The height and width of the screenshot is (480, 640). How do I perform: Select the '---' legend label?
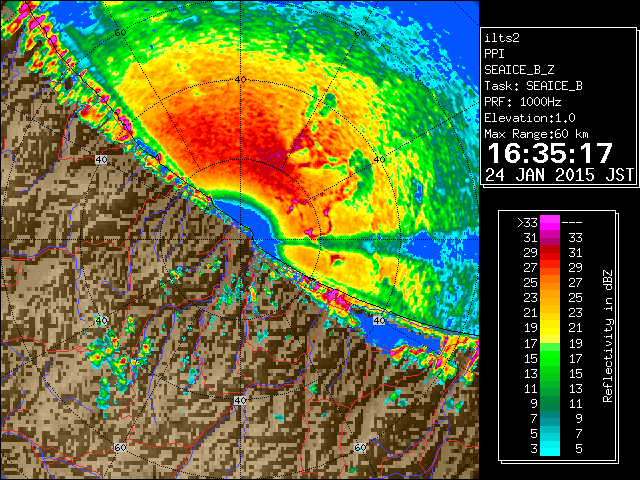pos(572,223)
